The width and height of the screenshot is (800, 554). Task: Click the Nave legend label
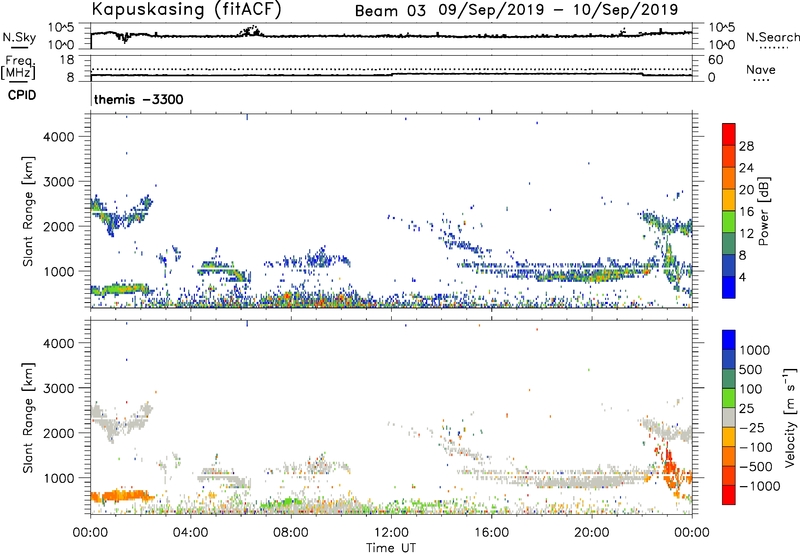(761, 69)
